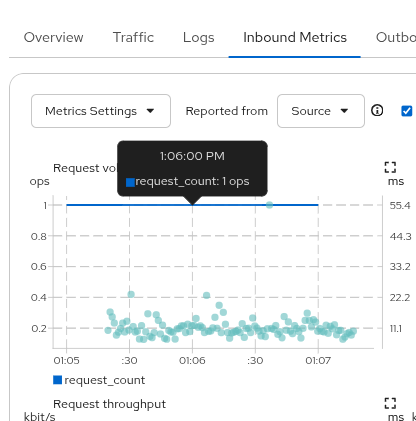This screenshot has height=421, width=416.
Task: Click the Source dropdown caret arrow
Action: click(344, 111)
